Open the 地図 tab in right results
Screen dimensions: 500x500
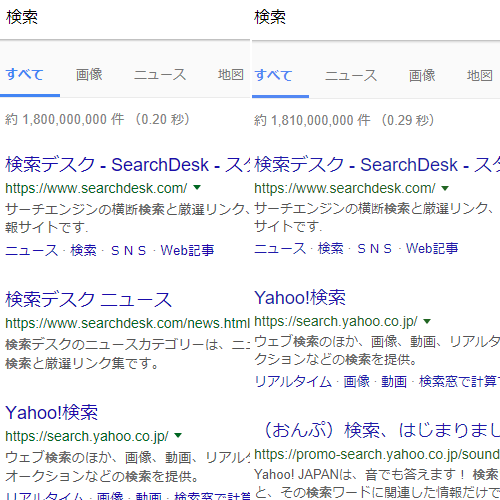click(x=480, y=75)
